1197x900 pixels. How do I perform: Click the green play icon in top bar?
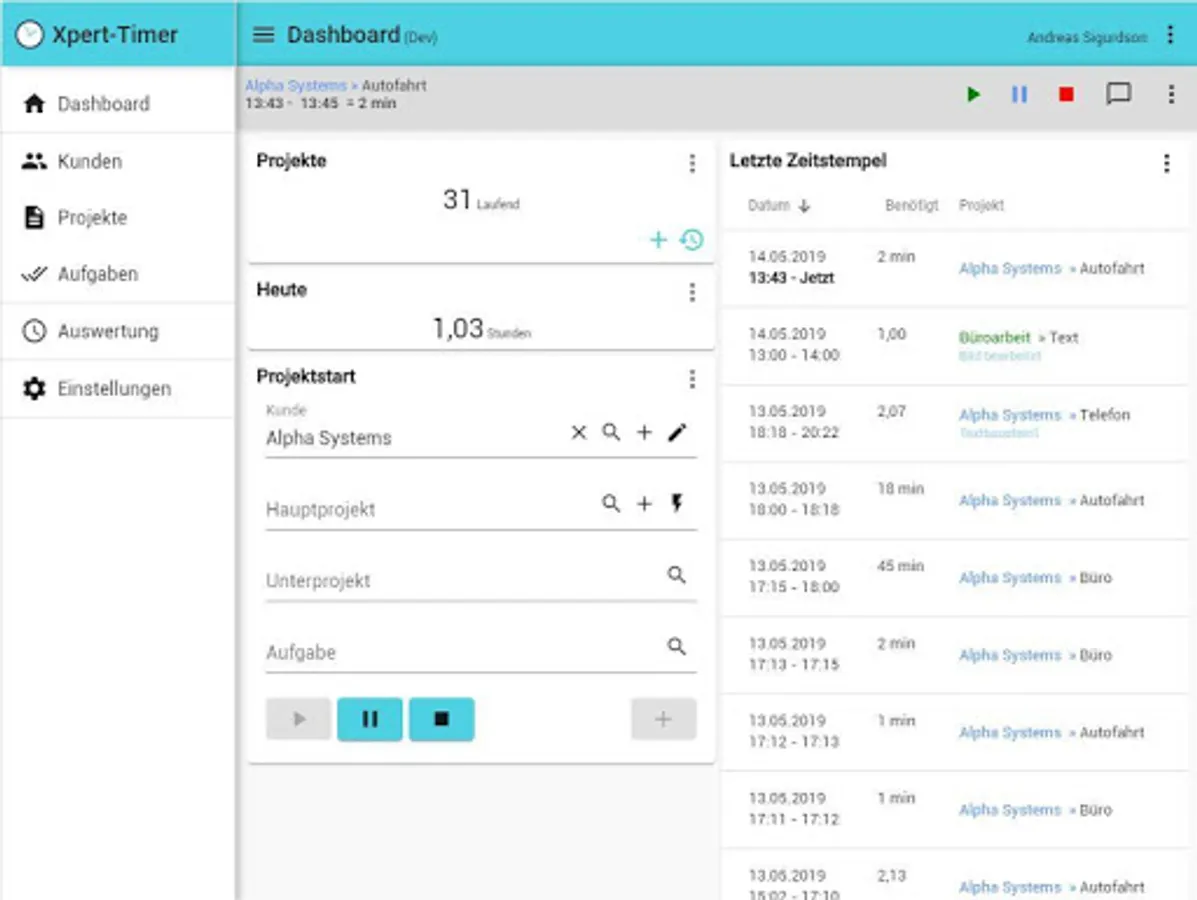[x=973, y=95]
